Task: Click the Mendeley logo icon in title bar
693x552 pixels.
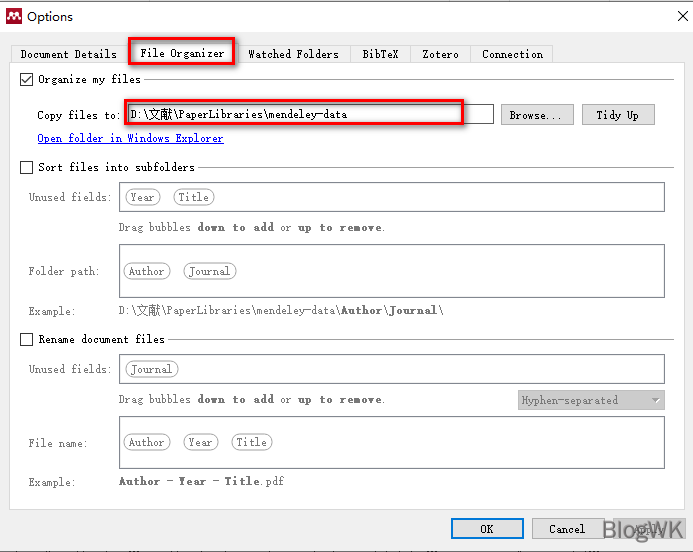Action: coord(13,16)
